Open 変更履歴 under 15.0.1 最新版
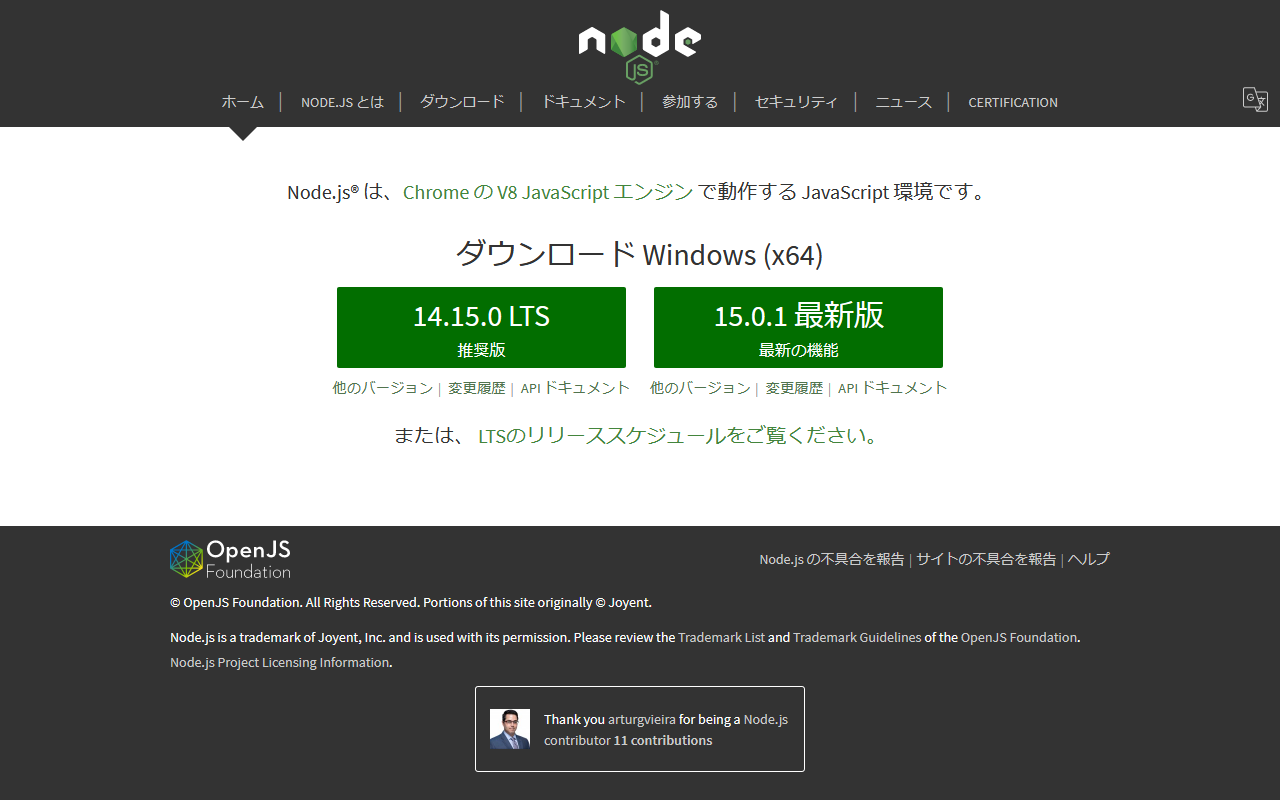The image size is (1280, 800). pos(794,388)
